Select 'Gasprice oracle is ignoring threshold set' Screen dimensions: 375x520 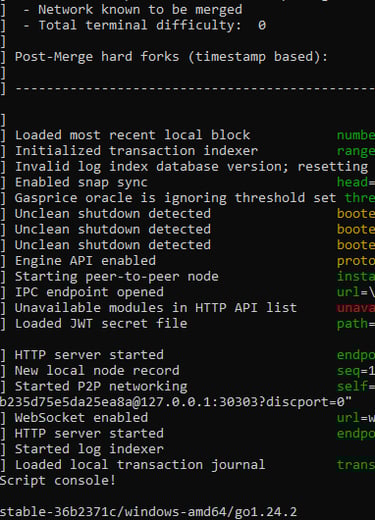click(x=175, y=198)
